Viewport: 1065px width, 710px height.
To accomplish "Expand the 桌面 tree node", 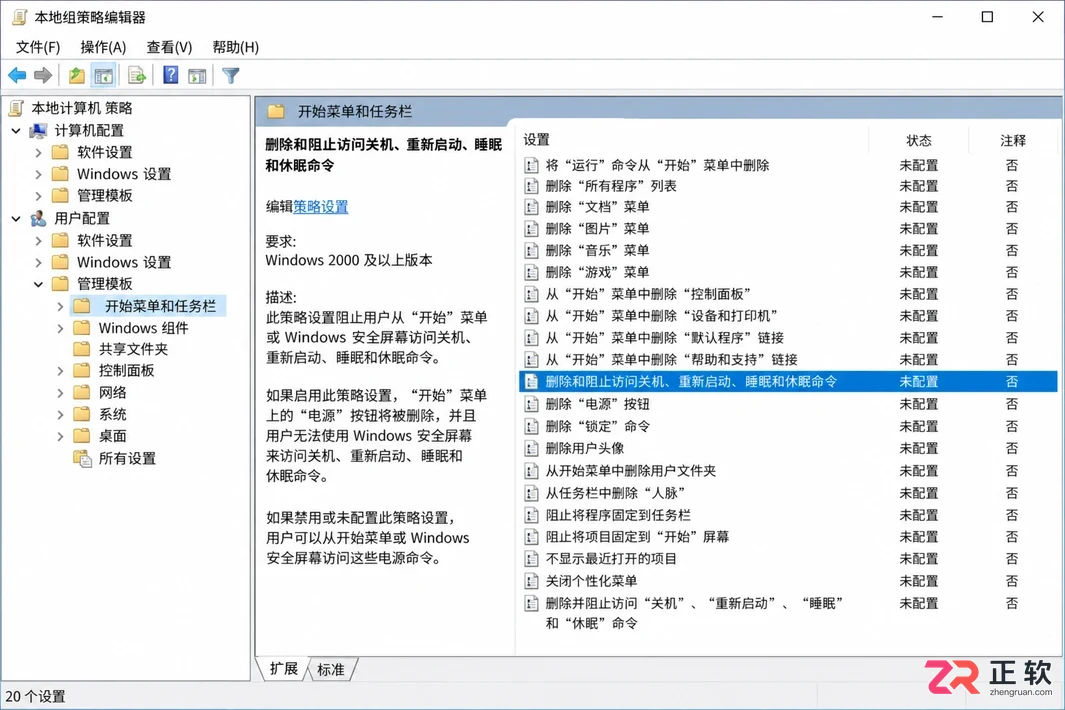I will [60, 436].
